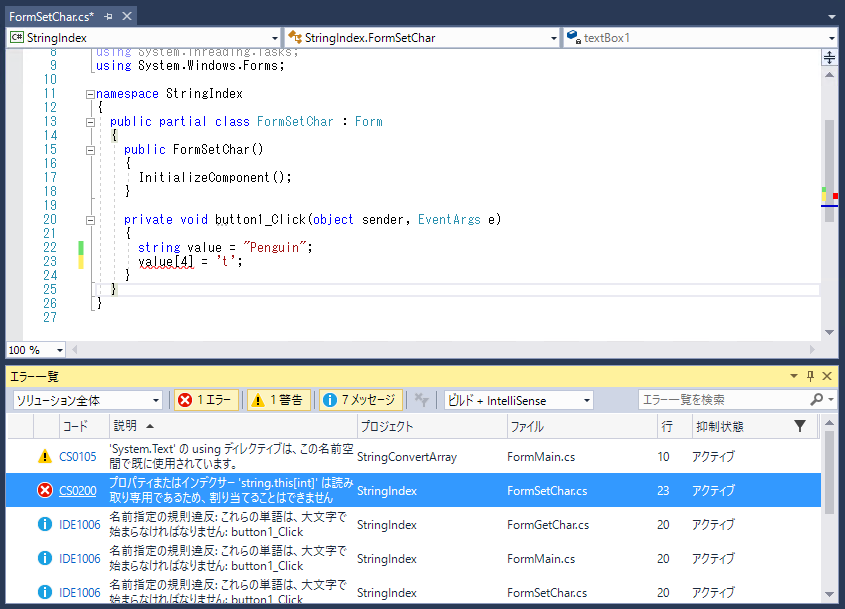845x609 pixels.
Task: Close the FormSetChar.cs tab
Action: pos(127,16)
